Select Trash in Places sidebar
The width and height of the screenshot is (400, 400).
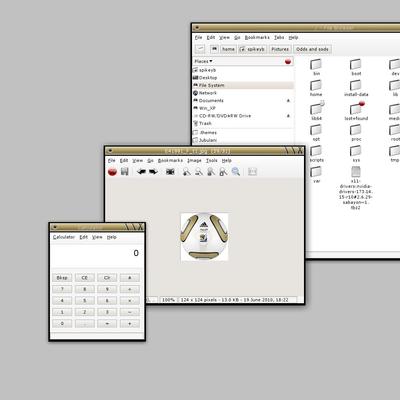pos(243,123)
